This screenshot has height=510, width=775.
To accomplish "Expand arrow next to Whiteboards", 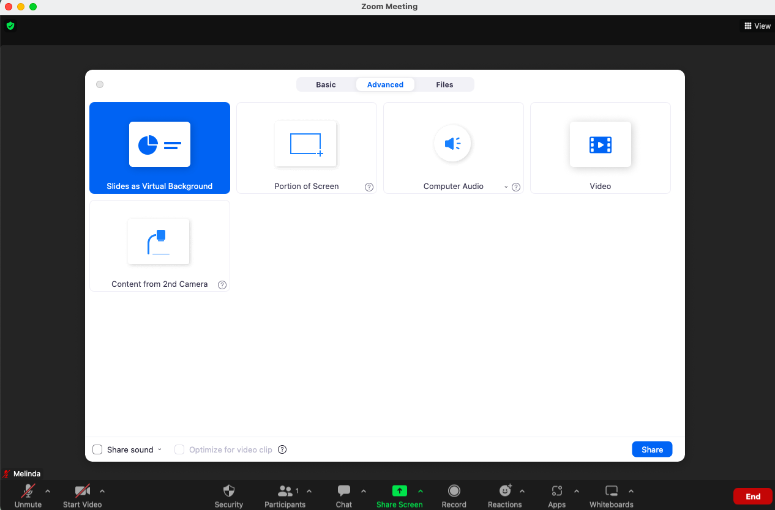I will coord(631,491).
